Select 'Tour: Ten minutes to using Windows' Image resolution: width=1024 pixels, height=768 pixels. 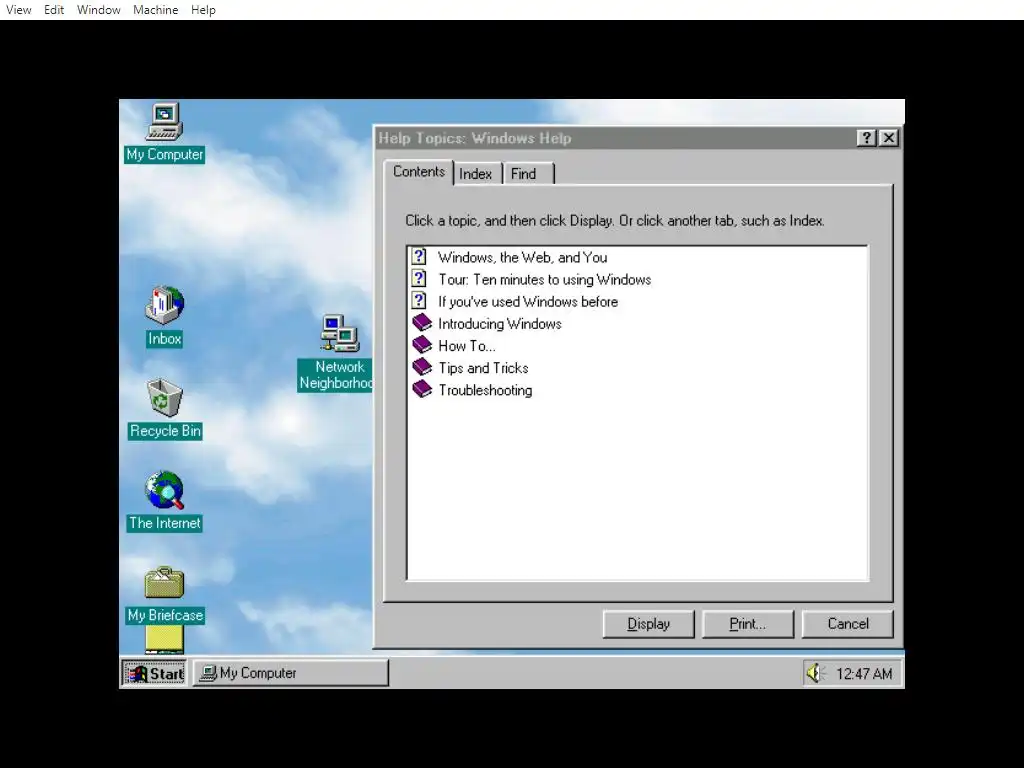pyautogui.click(x=545, y=280)
